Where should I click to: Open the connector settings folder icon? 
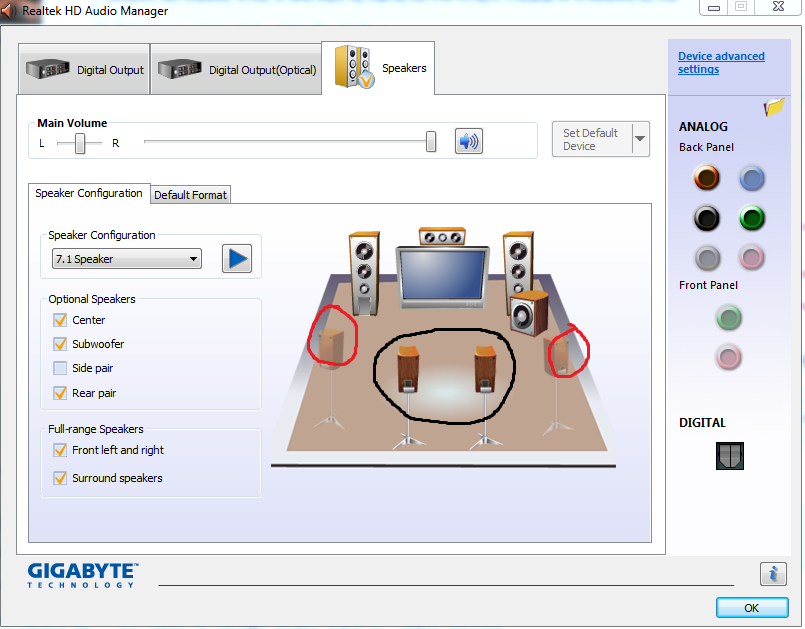(x=774, y=107)
